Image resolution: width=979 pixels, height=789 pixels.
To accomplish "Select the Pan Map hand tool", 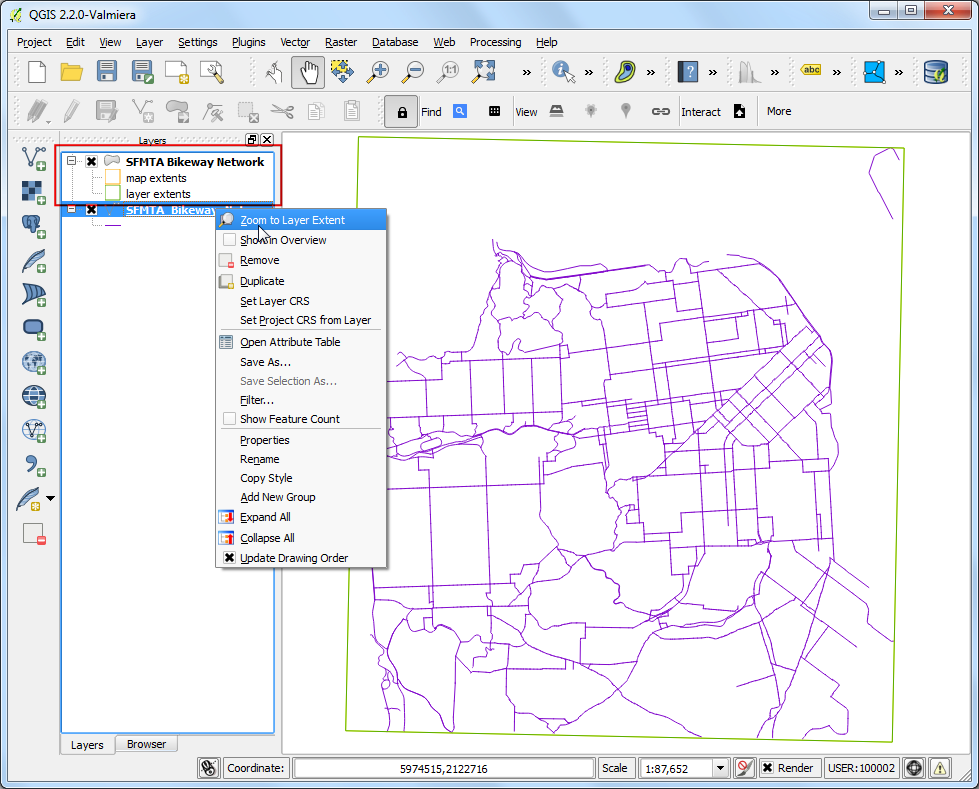I will point(309,72).
